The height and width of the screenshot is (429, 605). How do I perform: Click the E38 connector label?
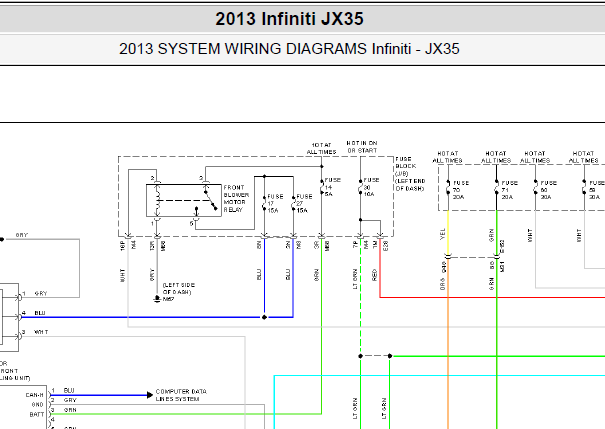(x=385, y=245)
